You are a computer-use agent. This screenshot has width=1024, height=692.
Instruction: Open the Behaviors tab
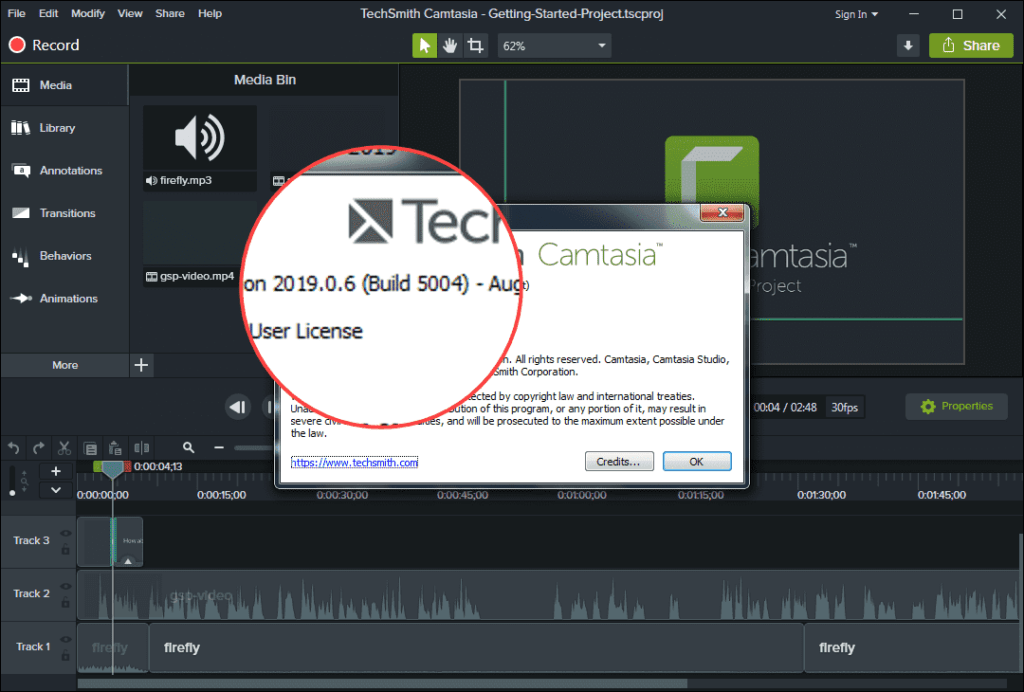(64, 256)
